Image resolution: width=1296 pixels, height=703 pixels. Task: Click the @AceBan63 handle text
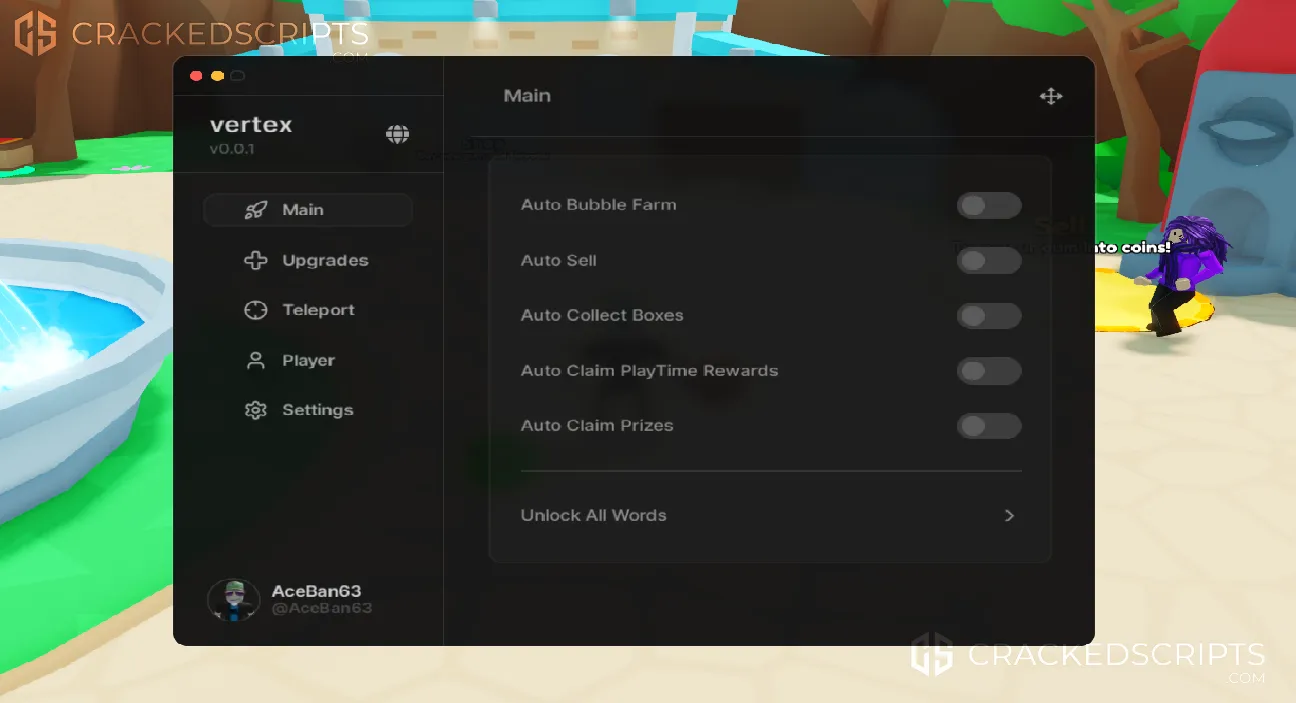[322, 608]
